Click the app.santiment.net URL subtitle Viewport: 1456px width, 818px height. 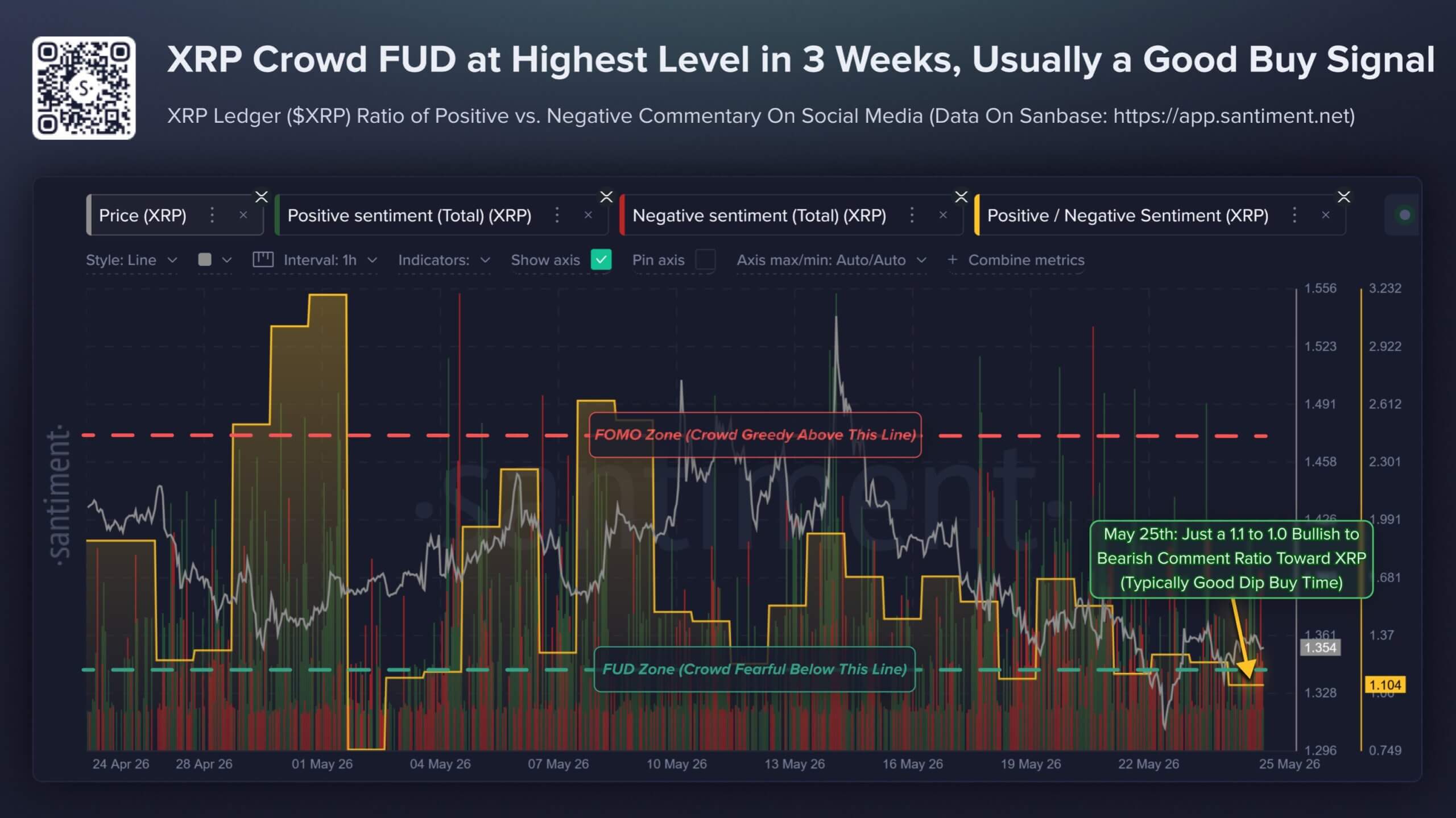pos(1234,116)
